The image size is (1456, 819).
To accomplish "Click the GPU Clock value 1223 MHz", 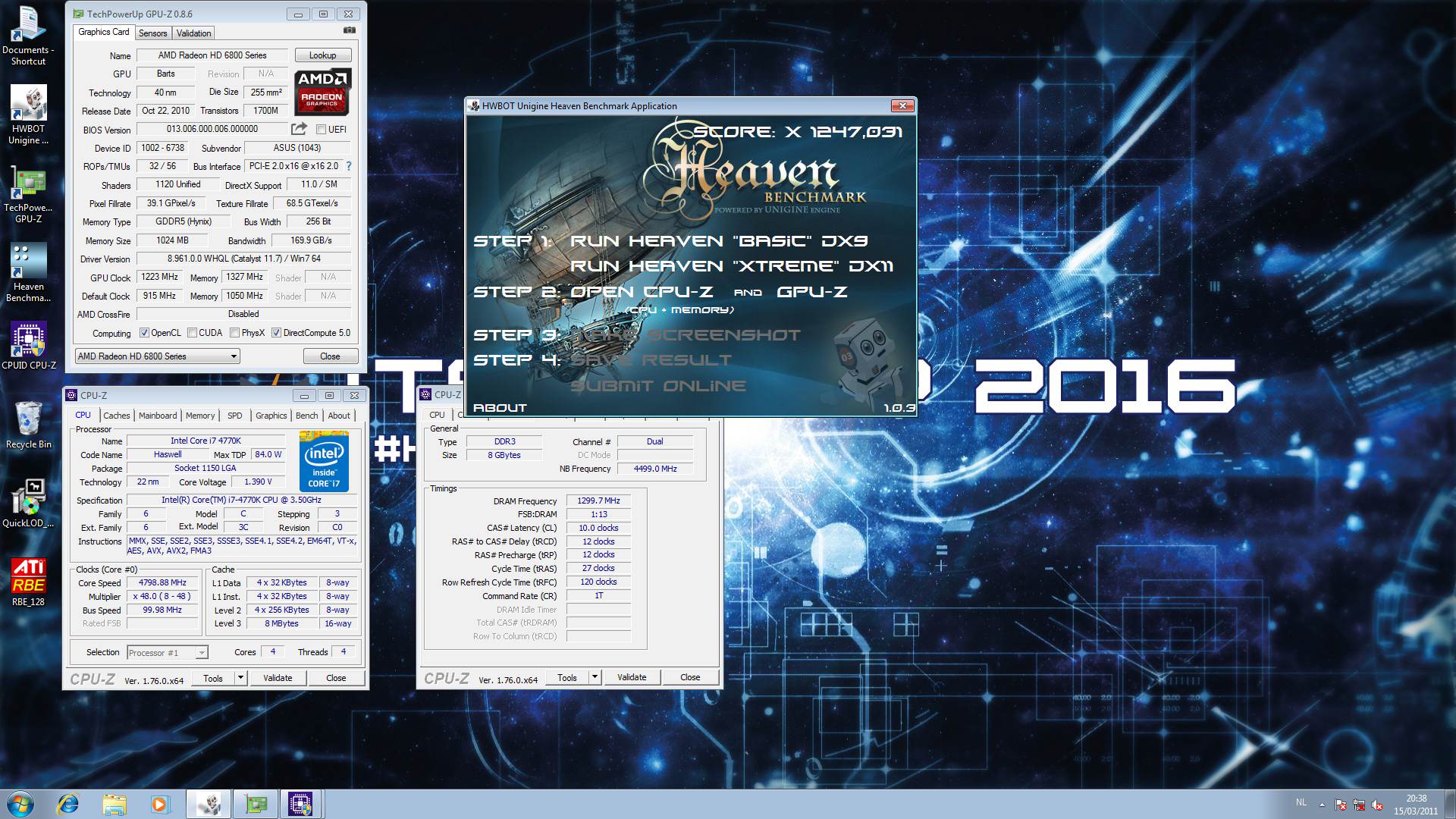I will (160, 278).
